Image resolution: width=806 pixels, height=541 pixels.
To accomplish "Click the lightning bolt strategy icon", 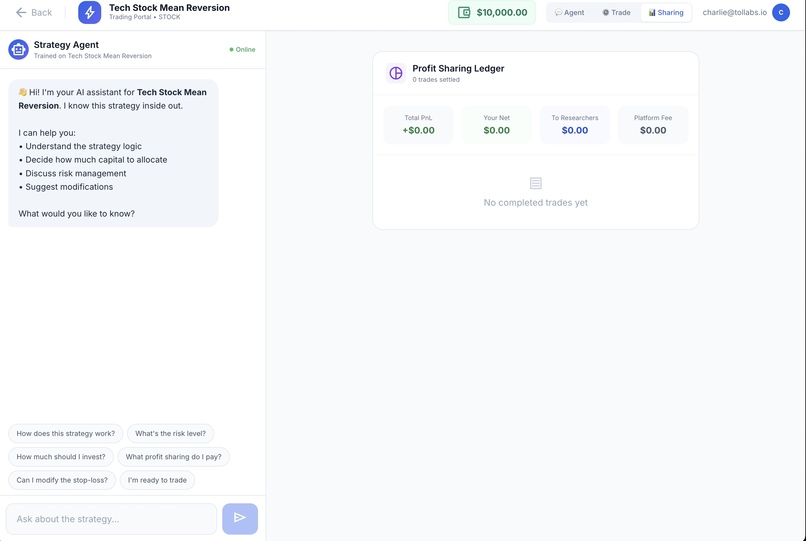I will tap(89, 12).
